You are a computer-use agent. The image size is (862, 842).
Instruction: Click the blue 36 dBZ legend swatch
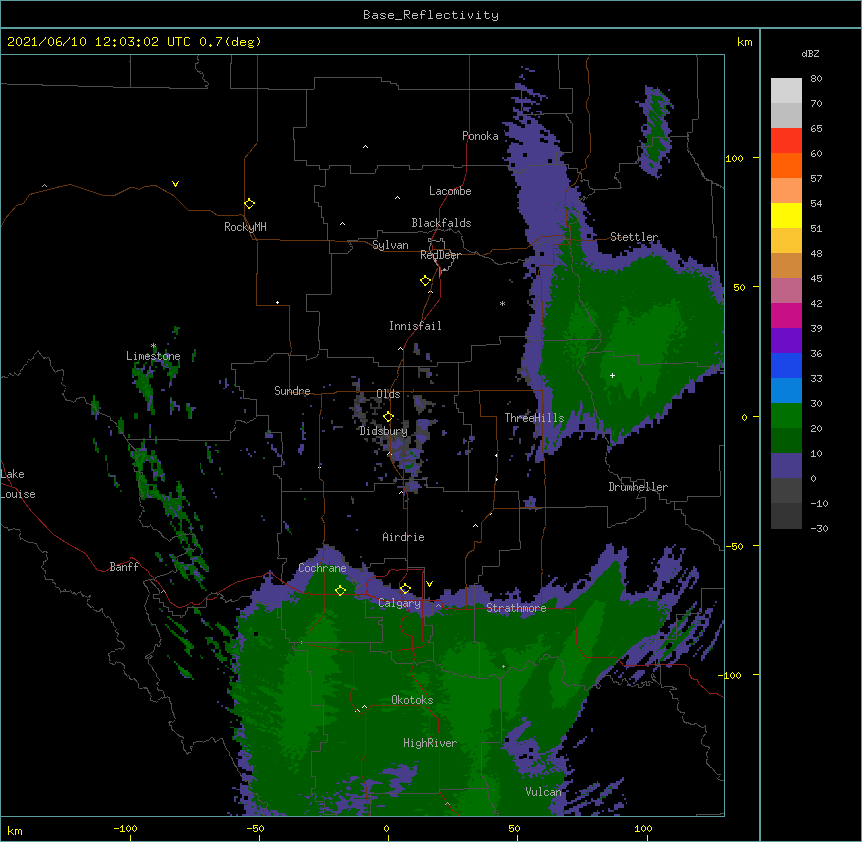[x=786, y=365]
